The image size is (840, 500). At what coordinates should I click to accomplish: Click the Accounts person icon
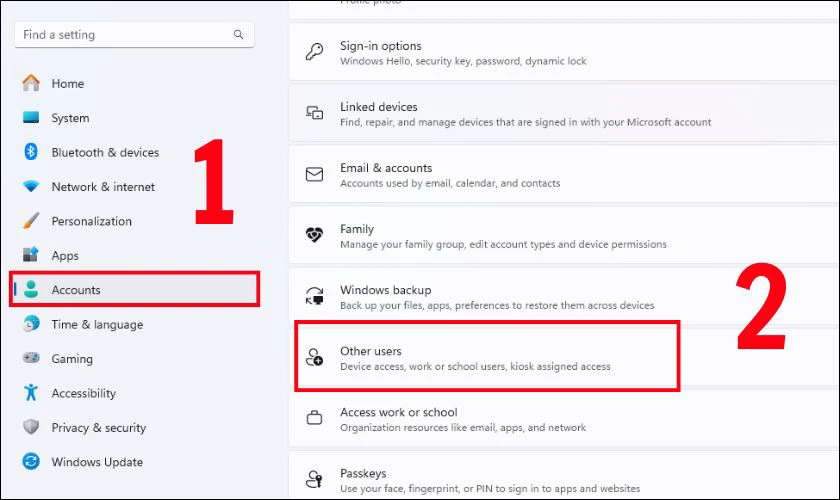[31, 289]
